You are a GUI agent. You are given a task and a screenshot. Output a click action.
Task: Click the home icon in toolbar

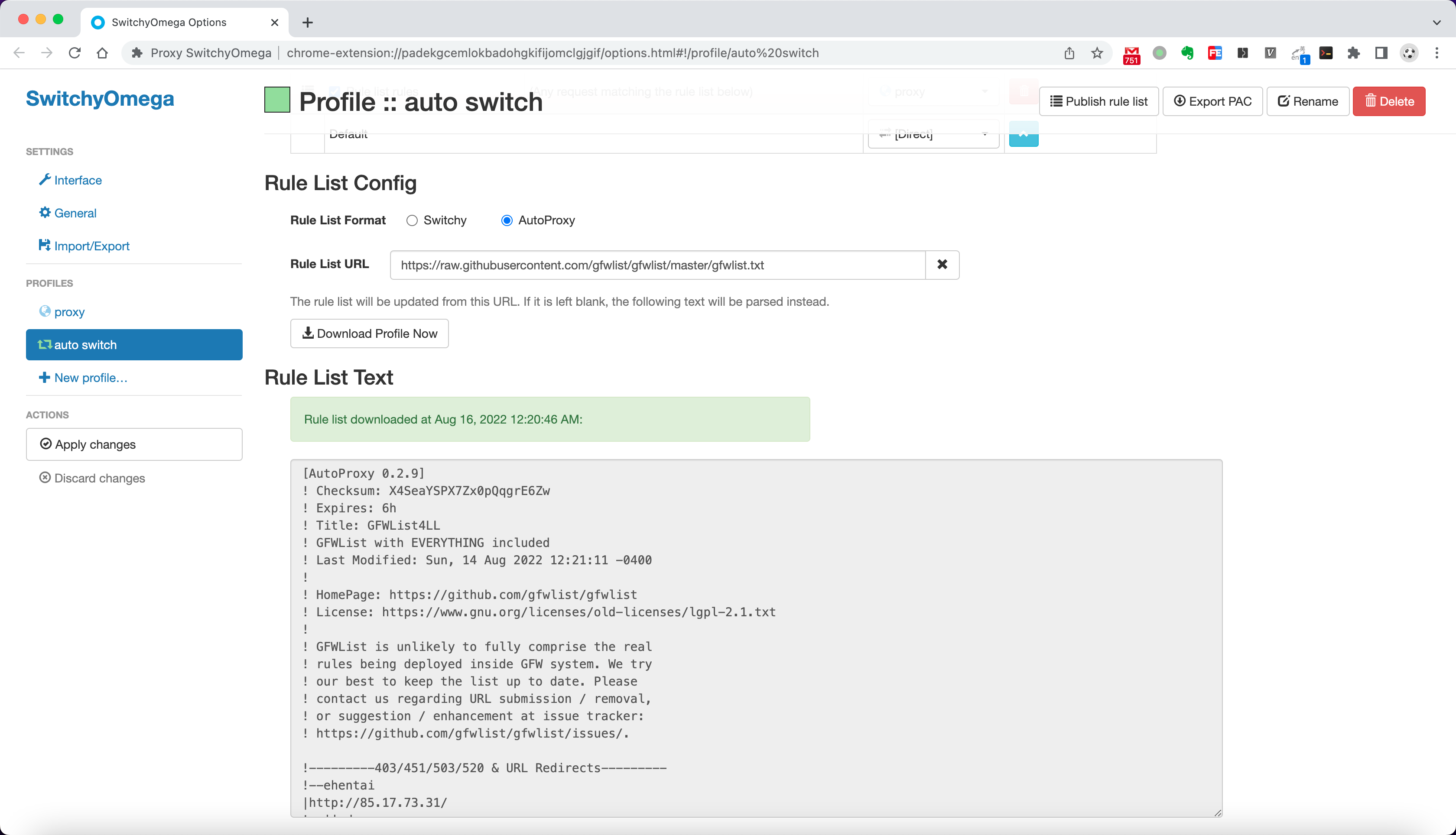102,53
